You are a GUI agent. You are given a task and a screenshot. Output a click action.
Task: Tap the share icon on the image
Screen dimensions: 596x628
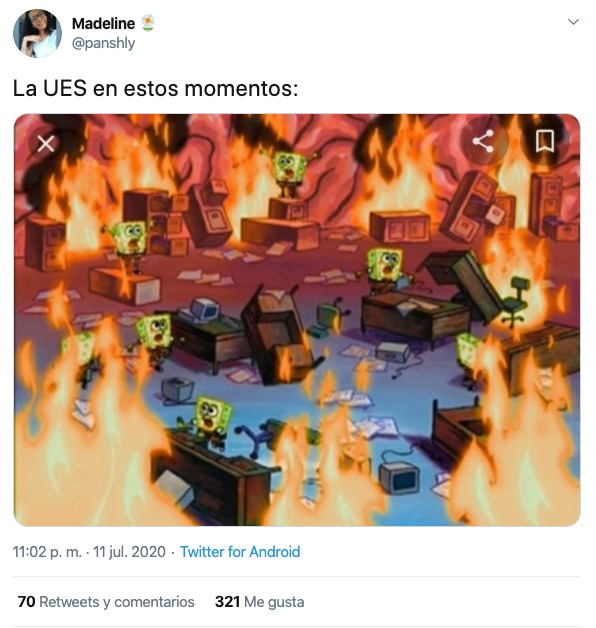(x=483, y=141)
